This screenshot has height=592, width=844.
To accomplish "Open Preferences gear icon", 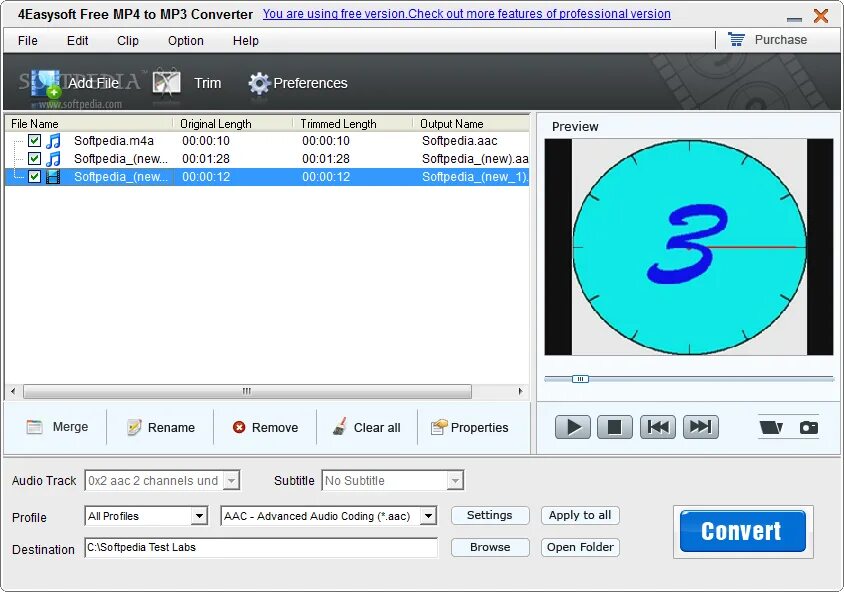I will (x=259, y=83).
